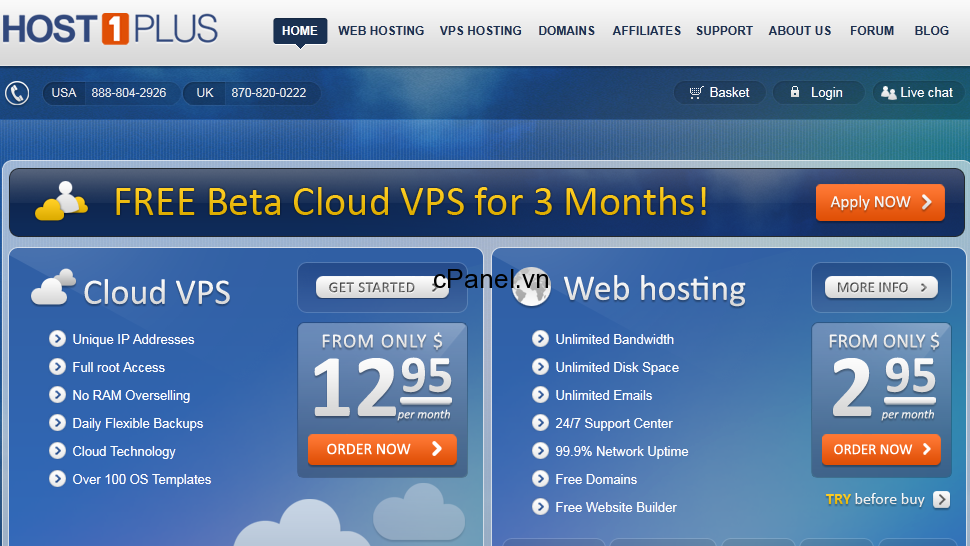Open the HOME menu tab

pos(300,31)
